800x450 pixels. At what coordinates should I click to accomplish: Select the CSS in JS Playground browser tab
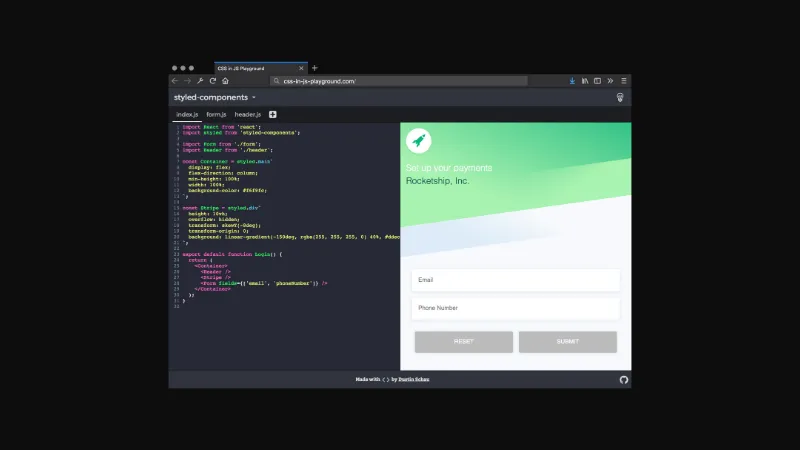[261, 68]
